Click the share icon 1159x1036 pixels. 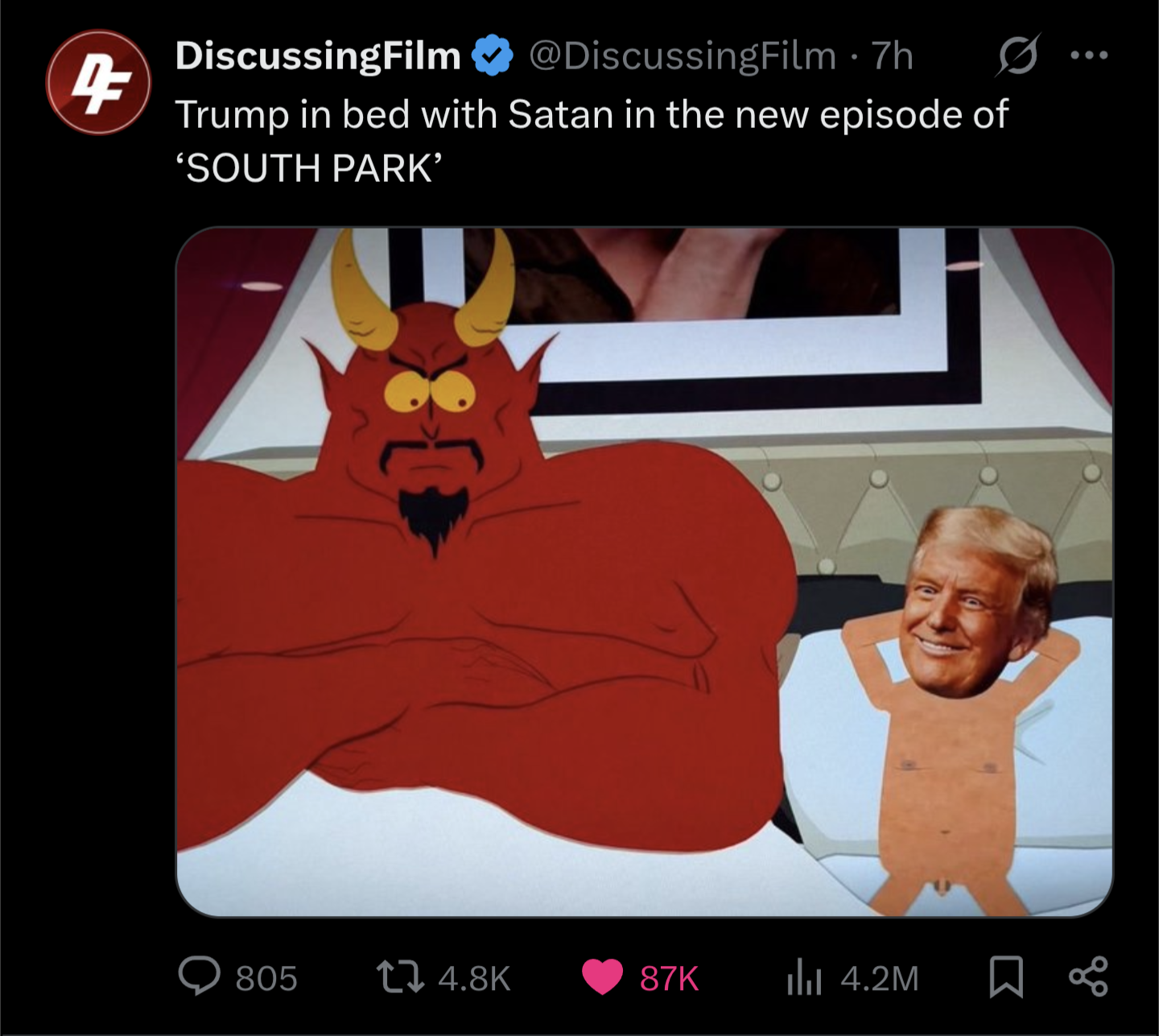1088,976
